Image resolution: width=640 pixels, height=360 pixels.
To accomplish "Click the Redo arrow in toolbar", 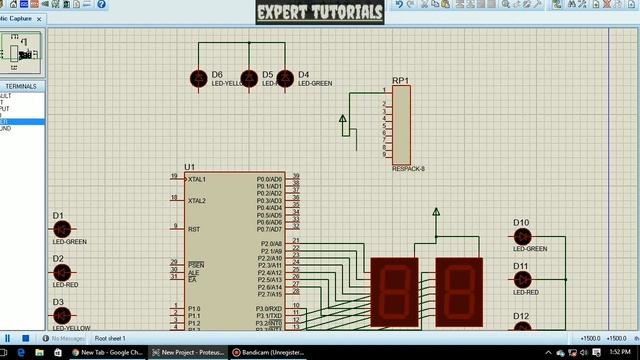I will click(x=410, y=4).
